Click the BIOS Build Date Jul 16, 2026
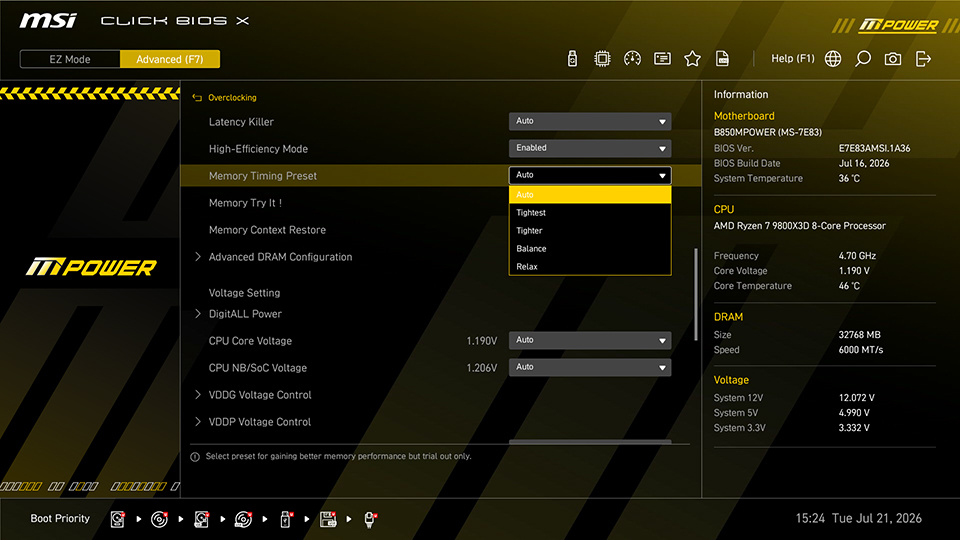Screen dimensions: 960x540 [864, 163]
